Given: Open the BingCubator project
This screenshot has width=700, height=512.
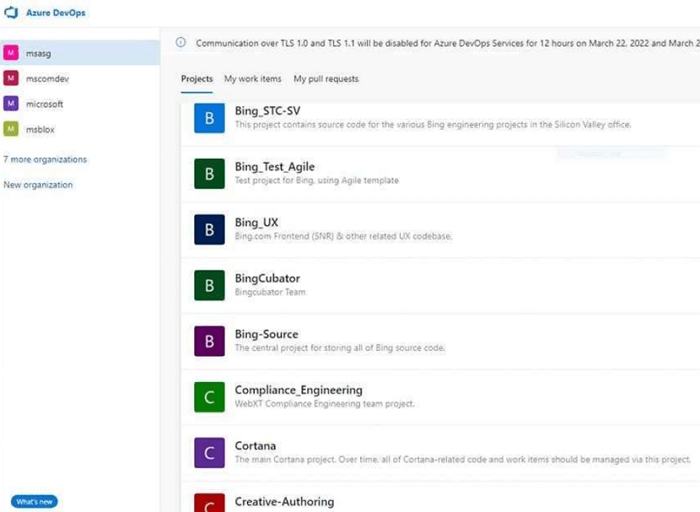Looking at the screenshot, I should click(x=267, y=279).
